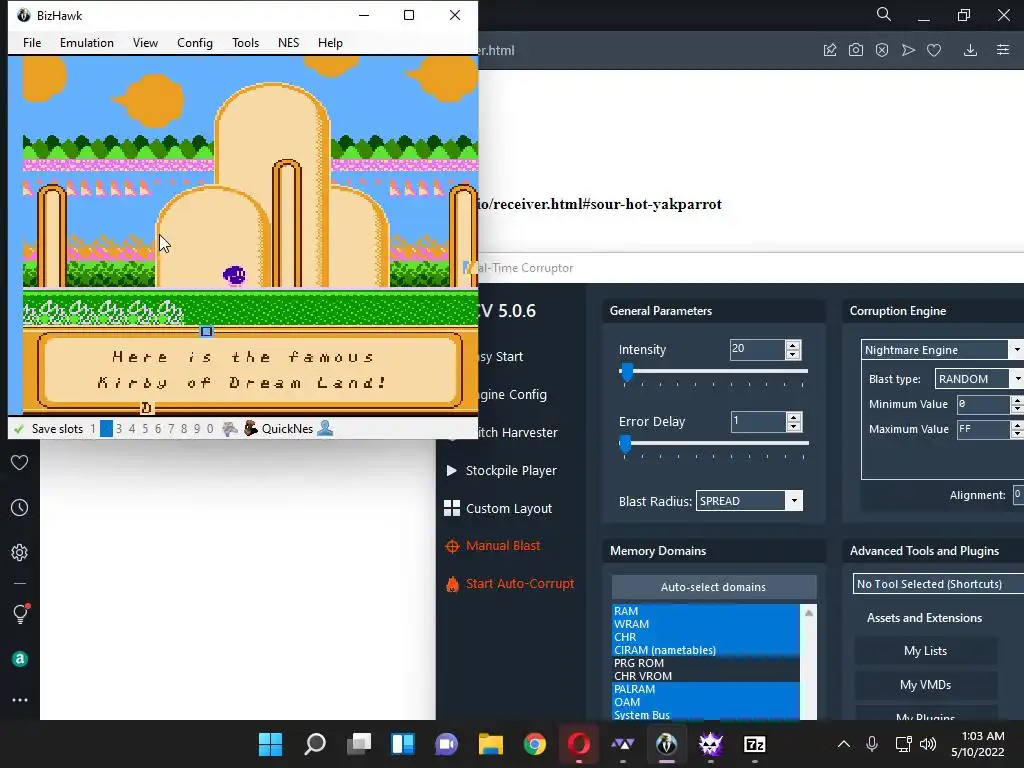Open Opera's downloads icon

pos(970,50)
